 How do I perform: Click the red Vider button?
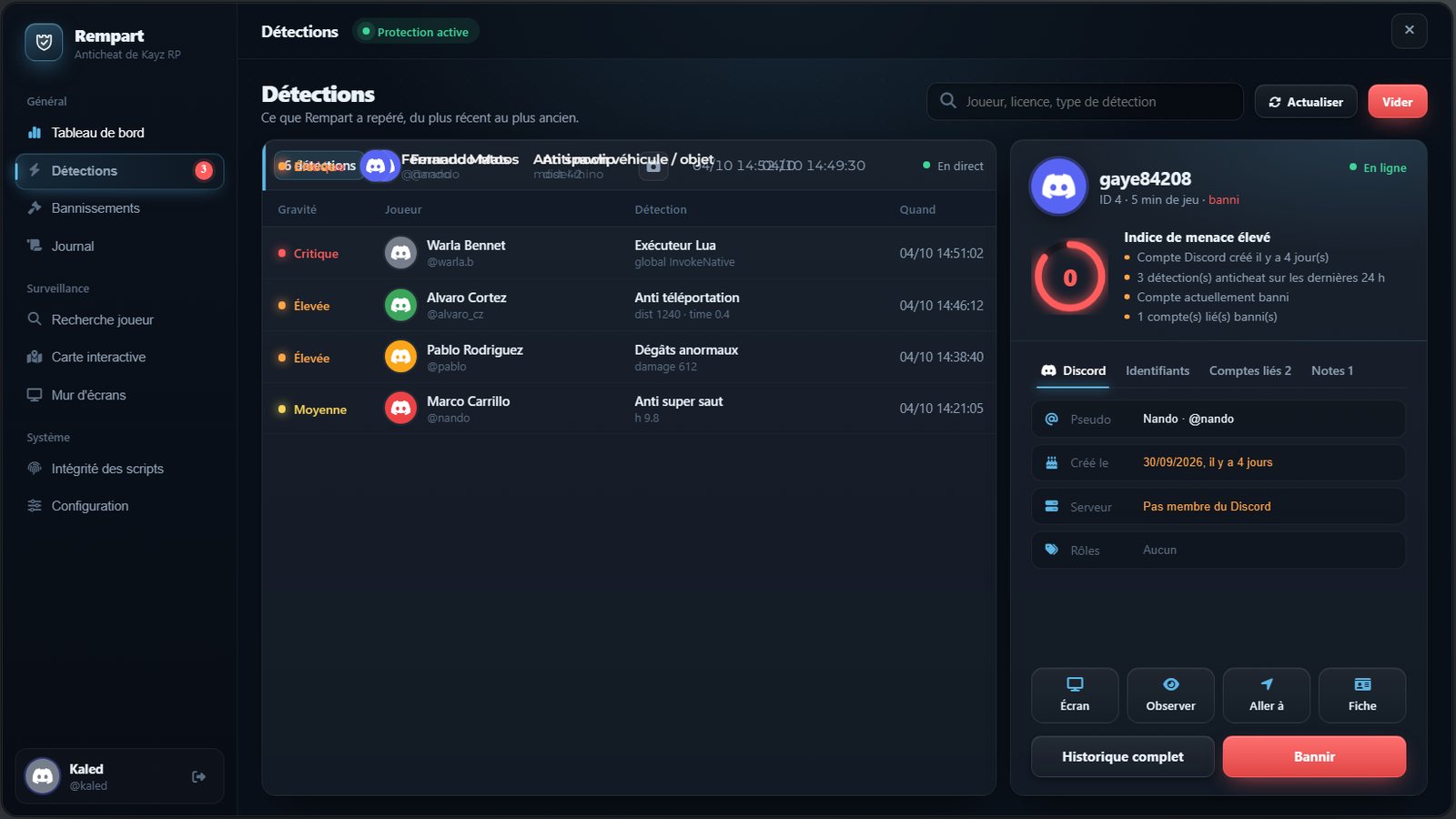1397,102
